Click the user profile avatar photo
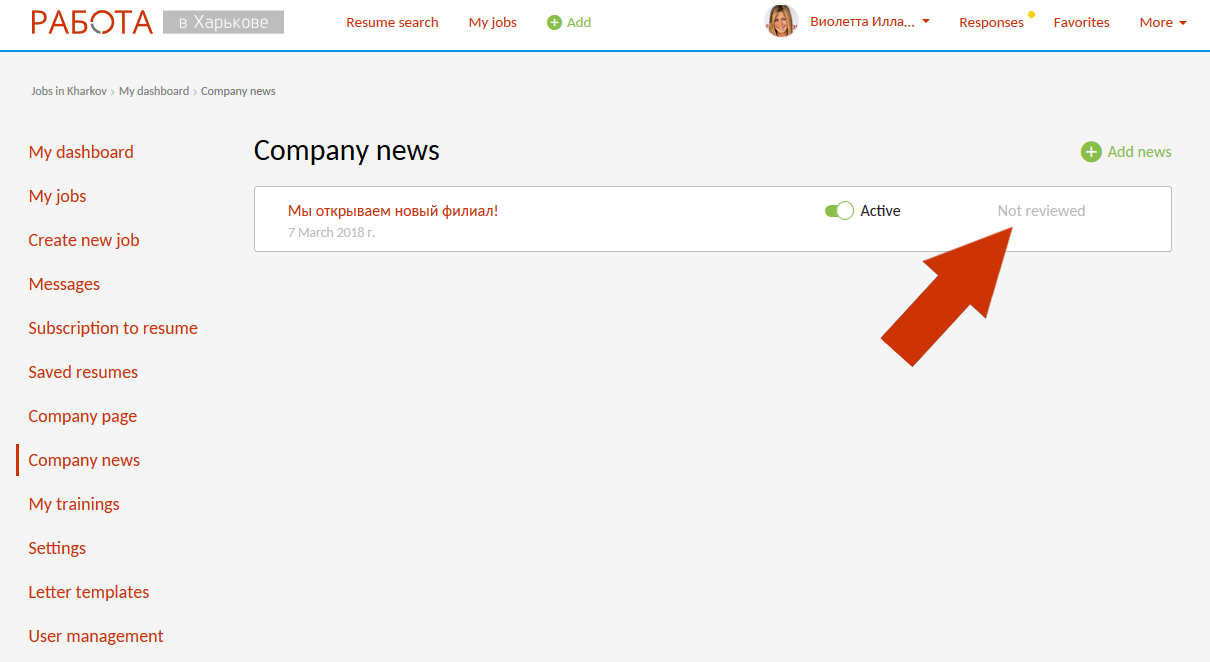The height and width of the screenshot is (662, 1210). coord(781,21)
